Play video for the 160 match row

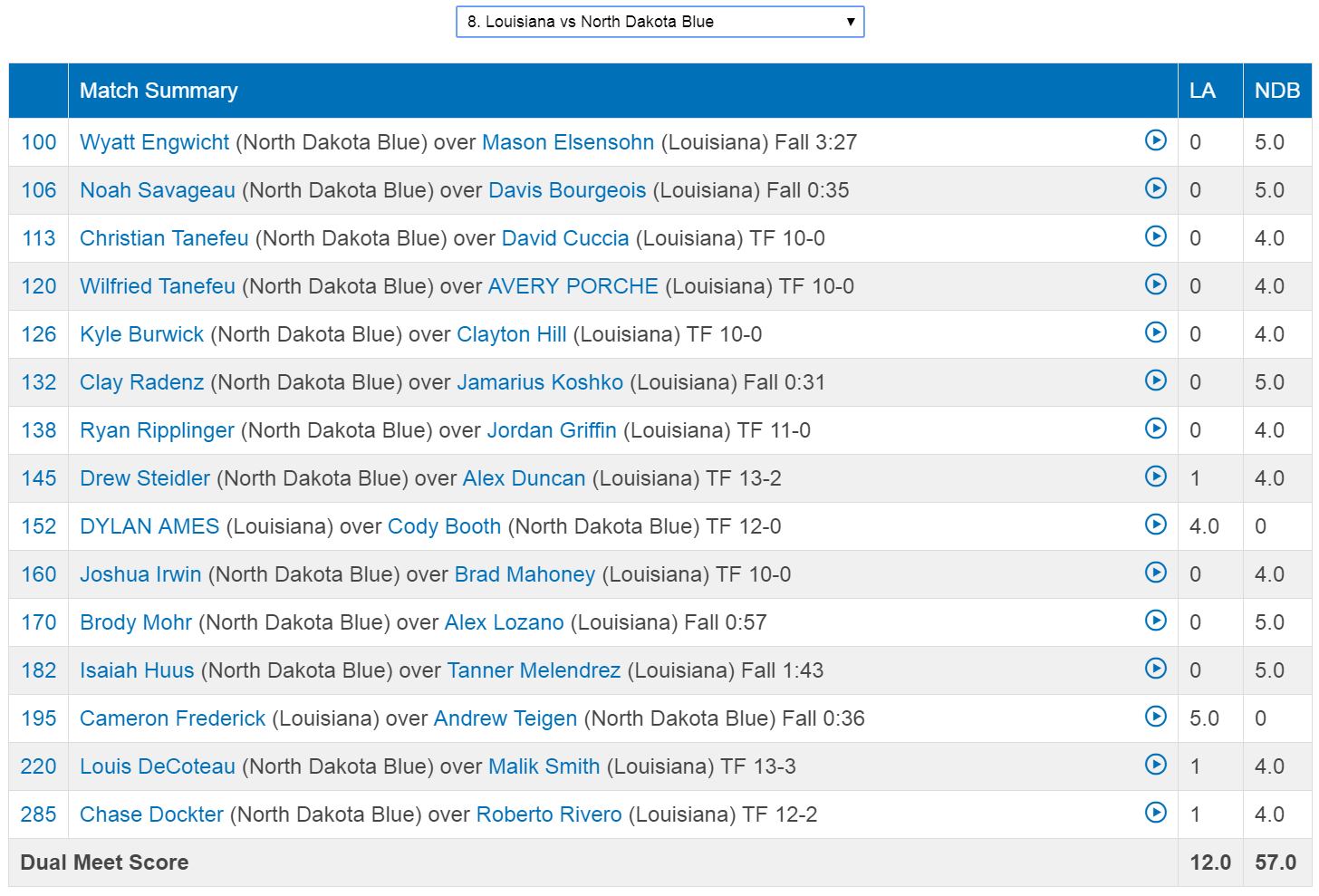click(x=1156, y=573)
